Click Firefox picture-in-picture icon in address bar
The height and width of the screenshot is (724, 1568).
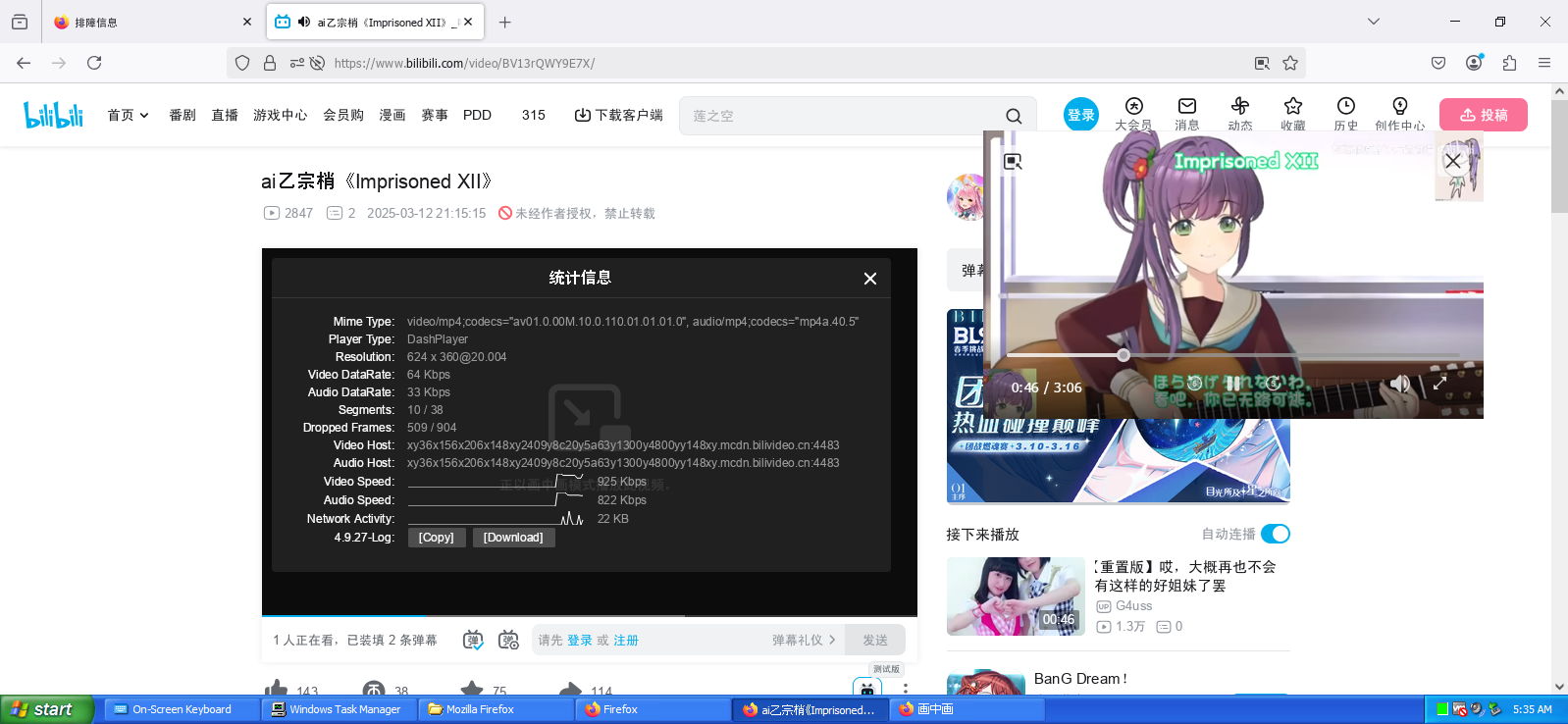(1262, 63)
